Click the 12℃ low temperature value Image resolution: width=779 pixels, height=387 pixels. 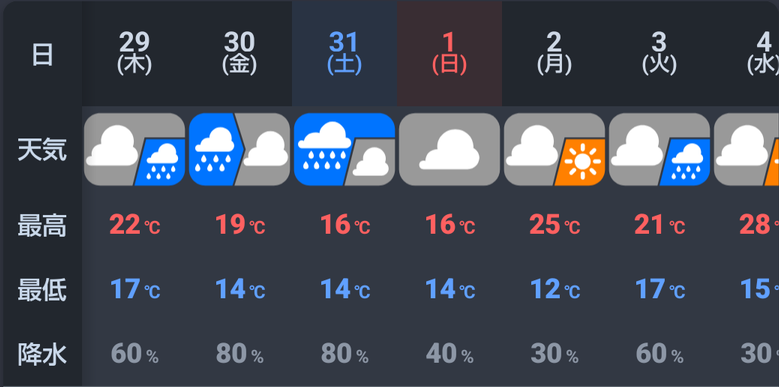click(x=554, y=290)
